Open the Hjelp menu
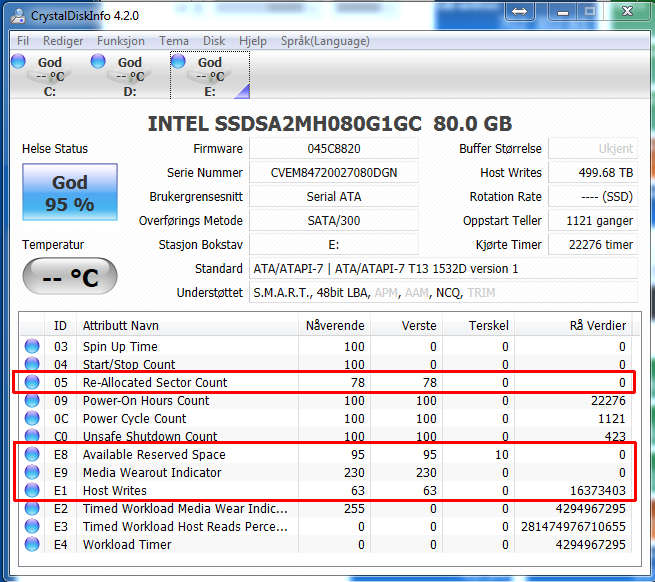The height and width of the screenshot is (582, 655). coord(253,41)
